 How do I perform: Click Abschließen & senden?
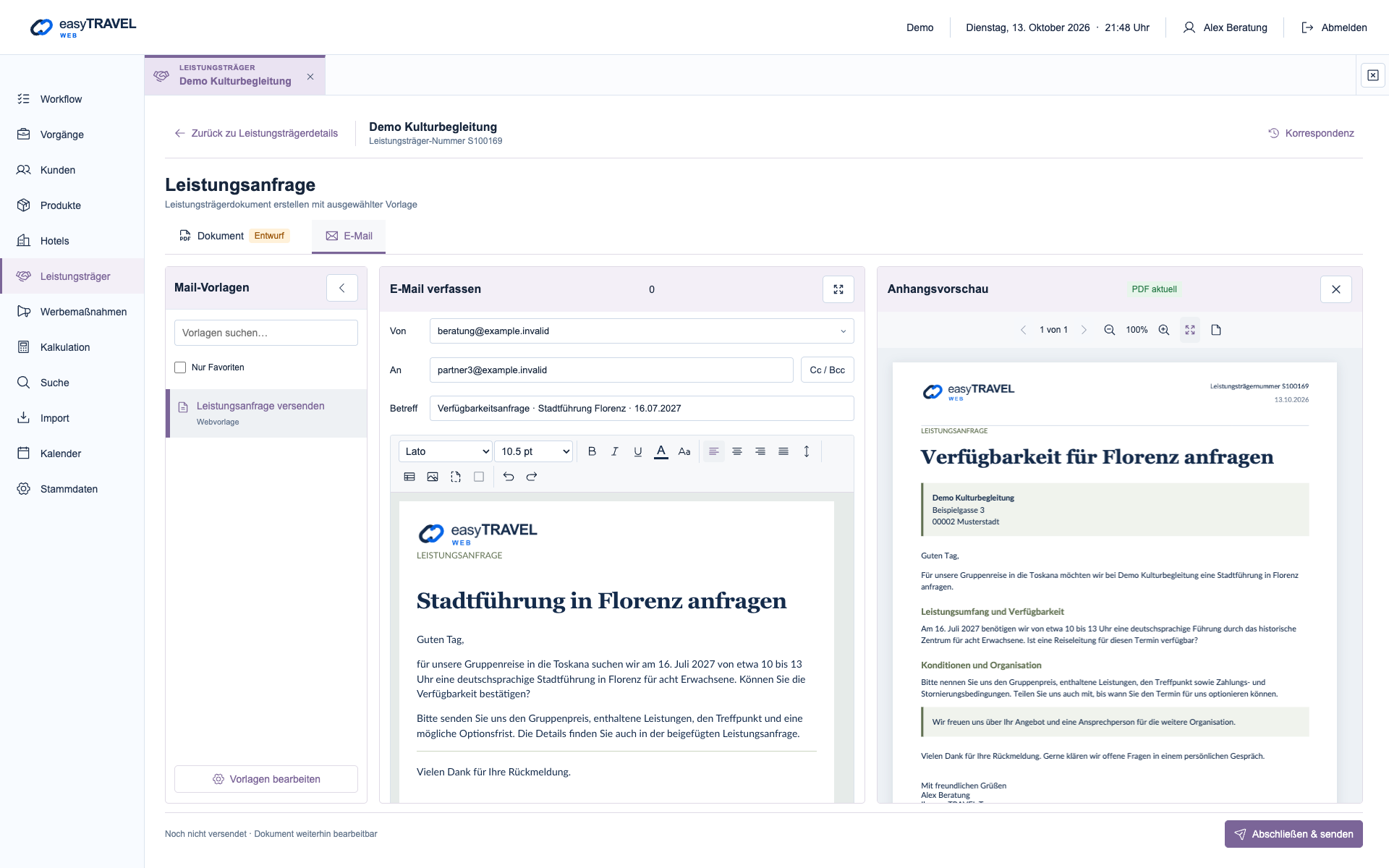[1294, 834]
